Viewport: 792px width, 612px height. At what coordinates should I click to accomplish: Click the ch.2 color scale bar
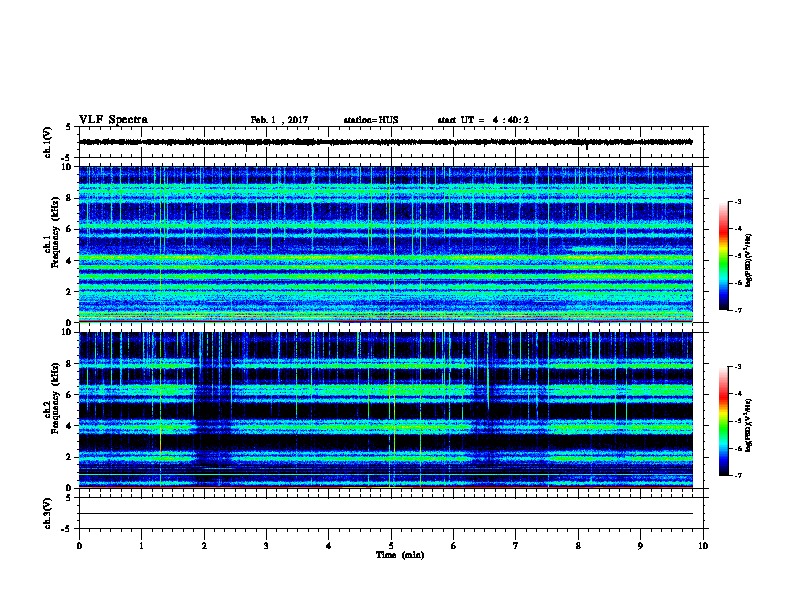(x=723, y=421)
